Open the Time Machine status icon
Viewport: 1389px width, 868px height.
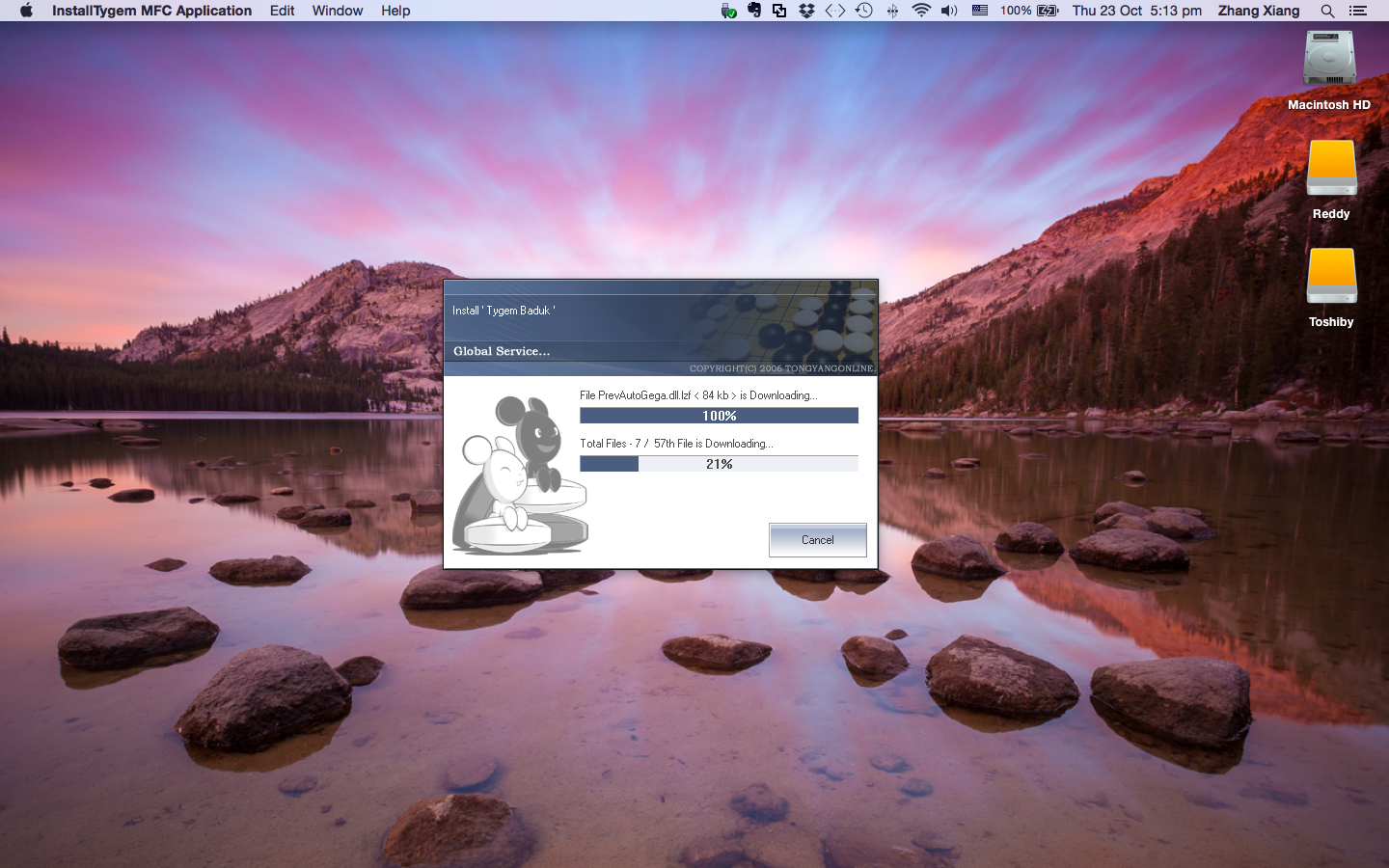tap(863, 11)
